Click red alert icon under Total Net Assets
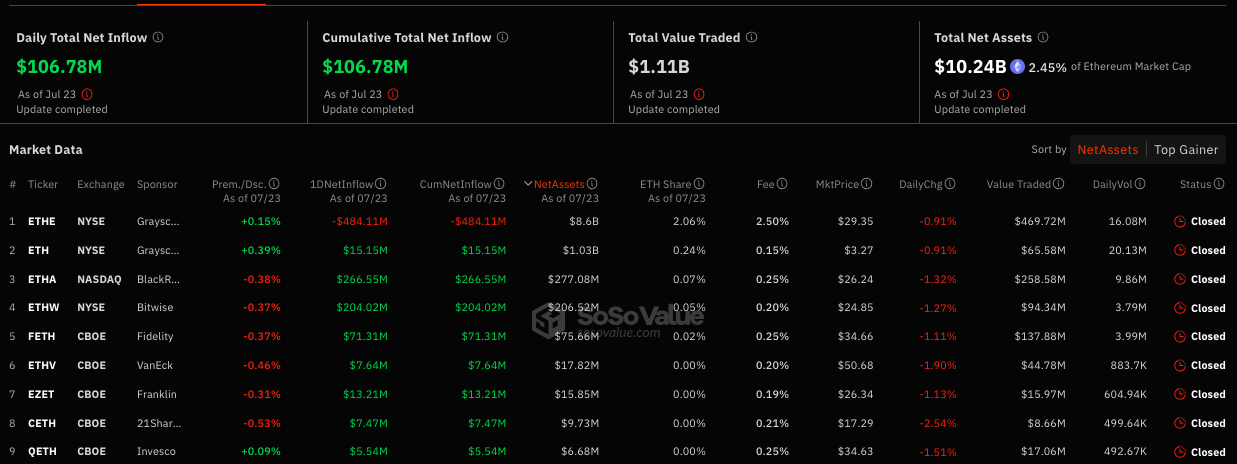1237x464 pixels. 1005,94
